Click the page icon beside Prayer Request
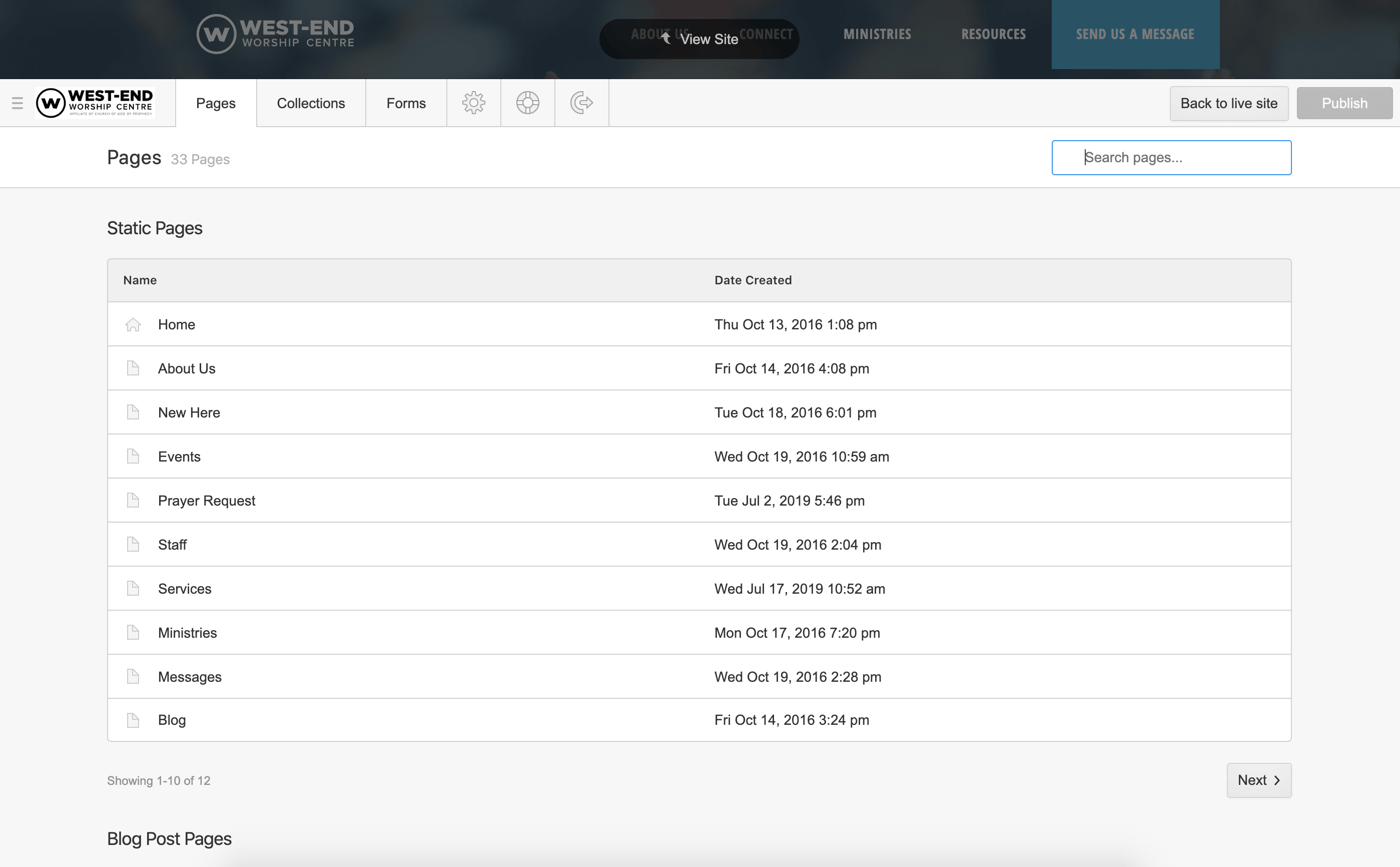Viewport: 1400px width, 867px height. (133, 501)
